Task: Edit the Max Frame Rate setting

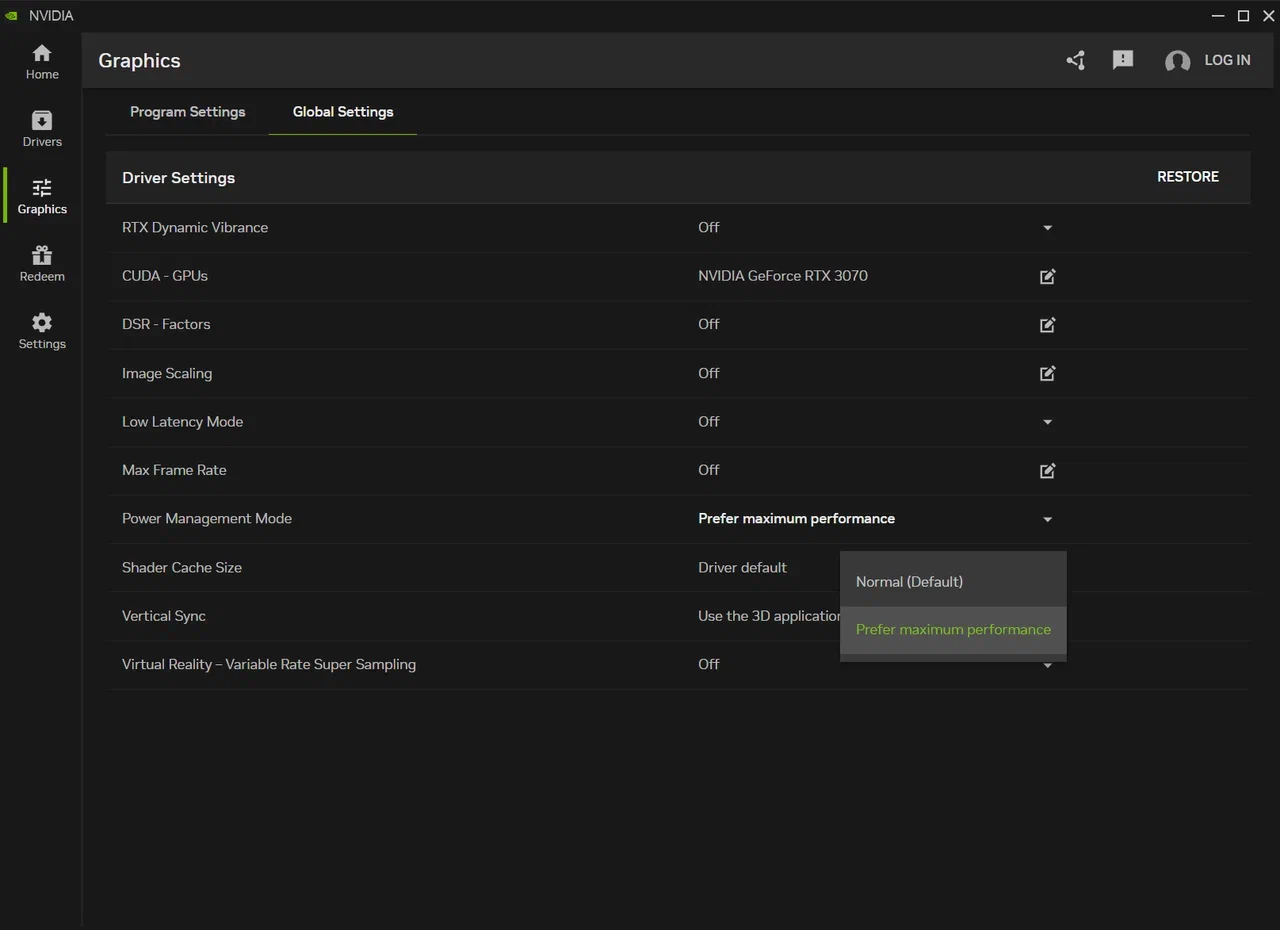Action: [1047, 470]
